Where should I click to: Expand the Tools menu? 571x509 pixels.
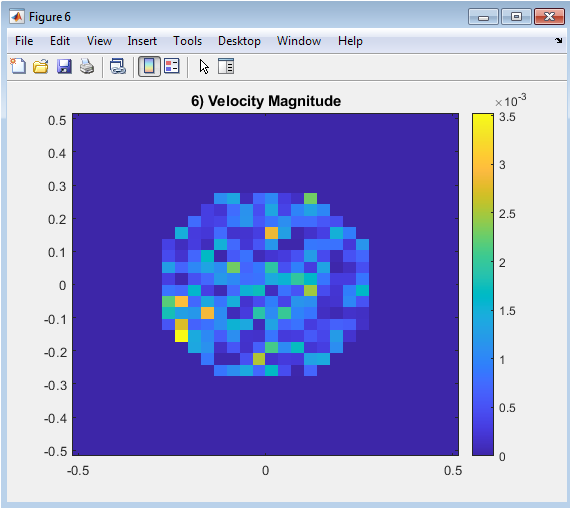point(187,41)
